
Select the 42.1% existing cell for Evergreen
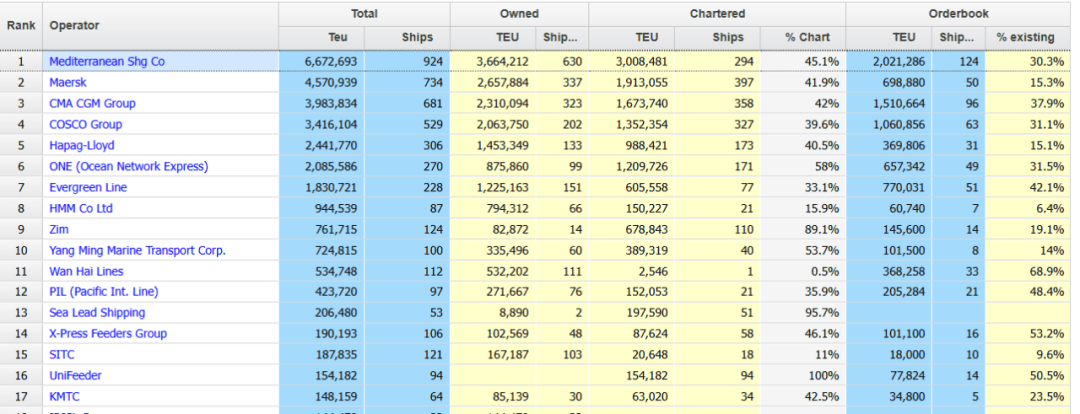(x=1028, y=187)
